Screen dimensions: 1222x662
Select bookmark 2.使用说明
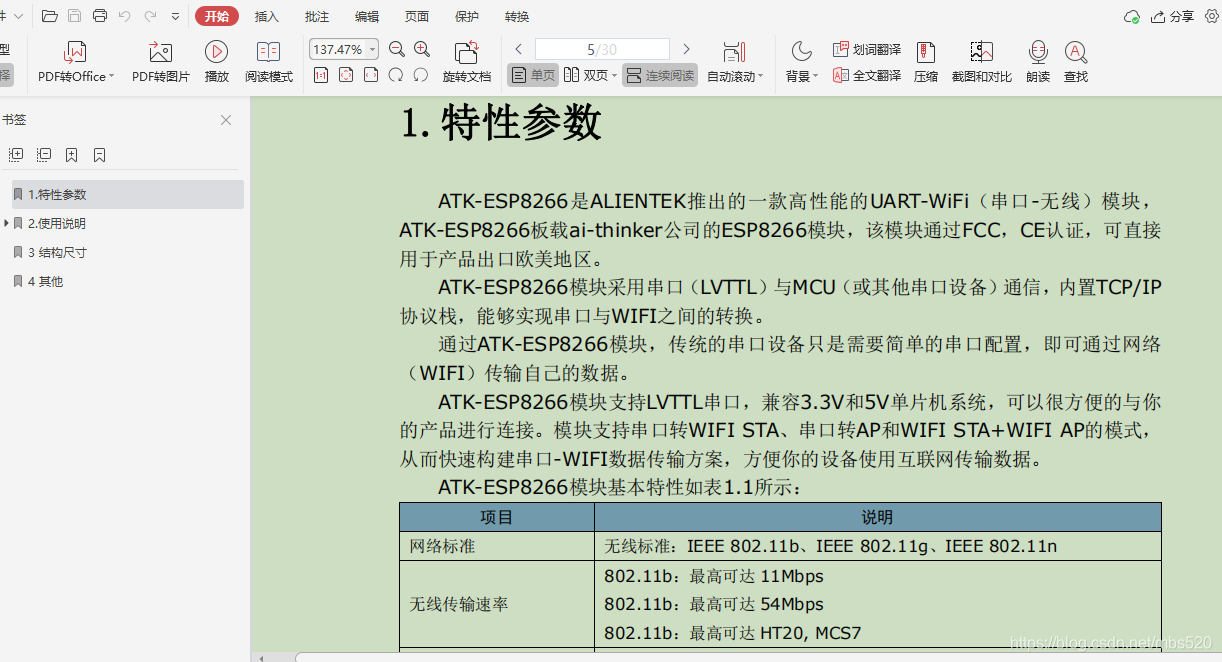(x=57, y=224)
